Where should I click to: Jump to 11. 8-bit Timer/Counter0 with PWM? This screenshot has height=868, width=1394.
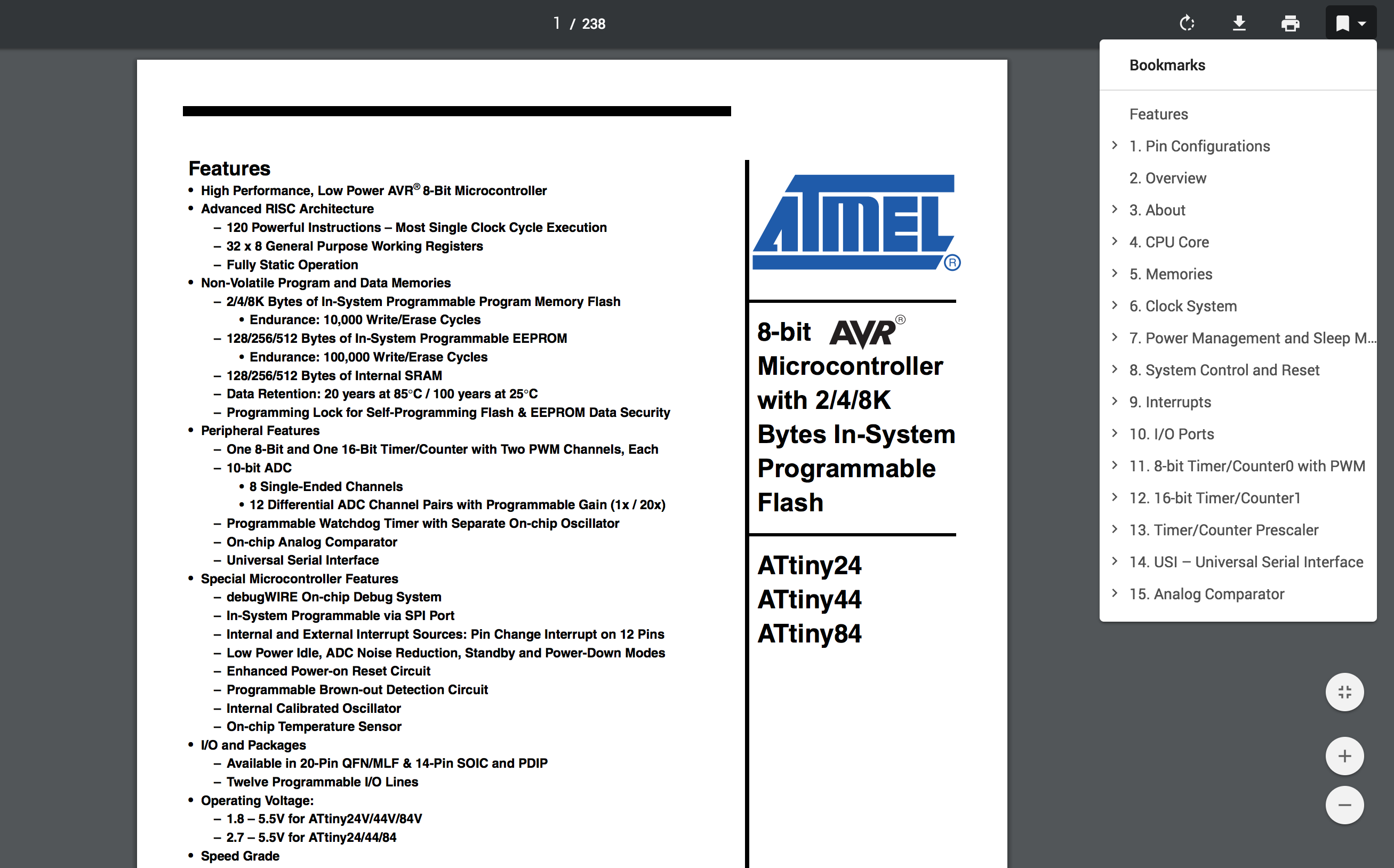(1247, 466)
